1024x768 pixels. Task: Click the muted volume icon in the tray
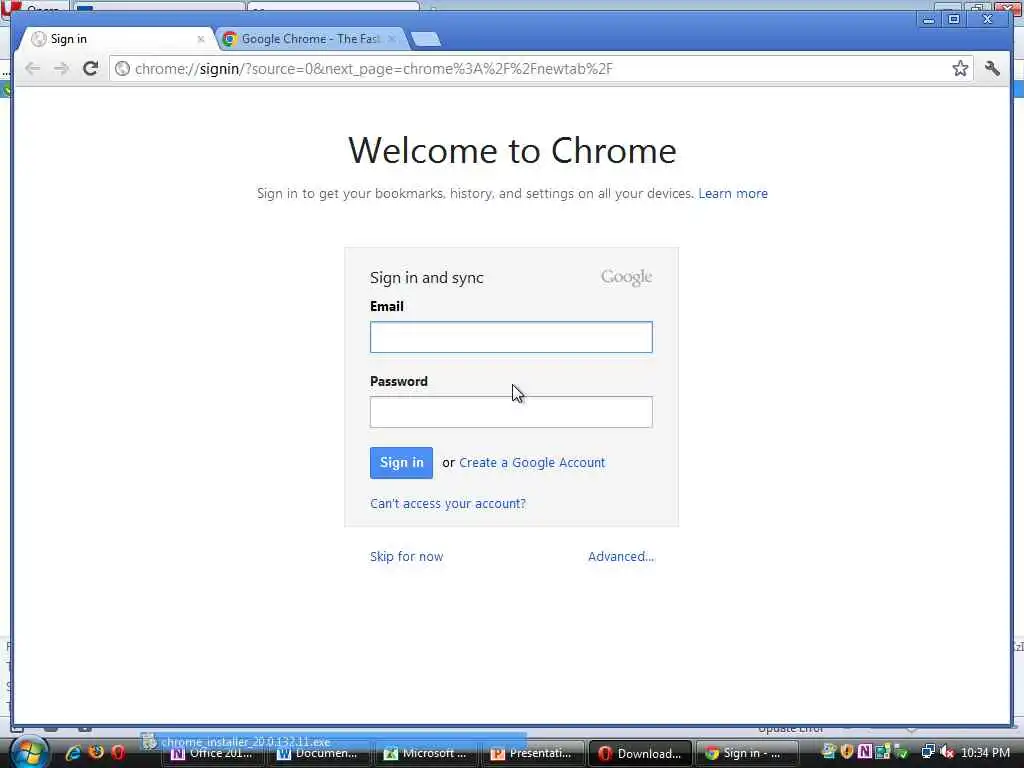click(947, 752)
